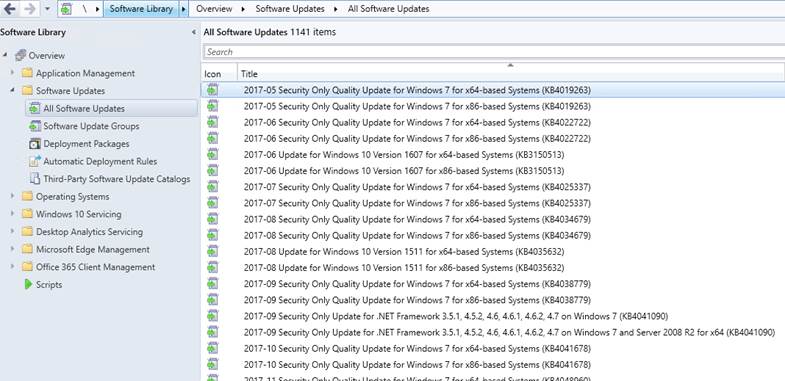The image size is (785, 381).
Task: Expand the Desktop Analytics Servicing folder
Action: click(13, 231)
